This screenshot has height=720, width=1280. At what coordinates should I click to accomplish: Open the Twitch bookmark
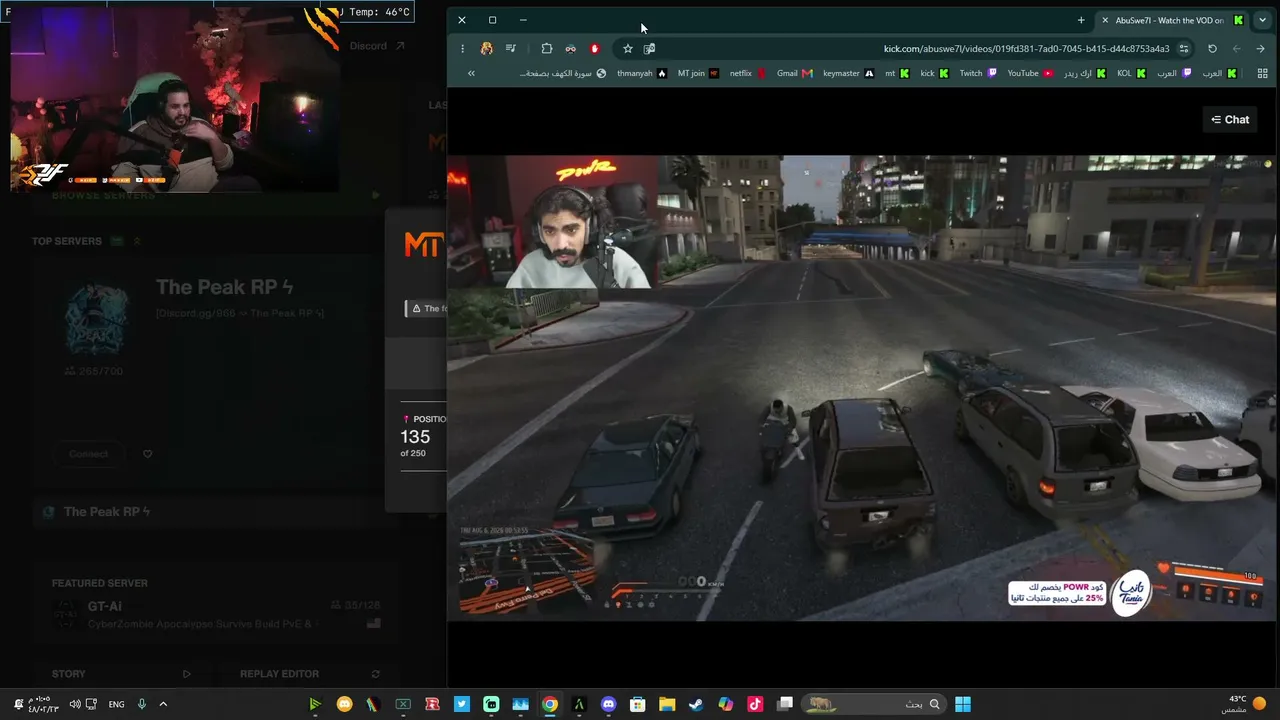coord(978,73)
